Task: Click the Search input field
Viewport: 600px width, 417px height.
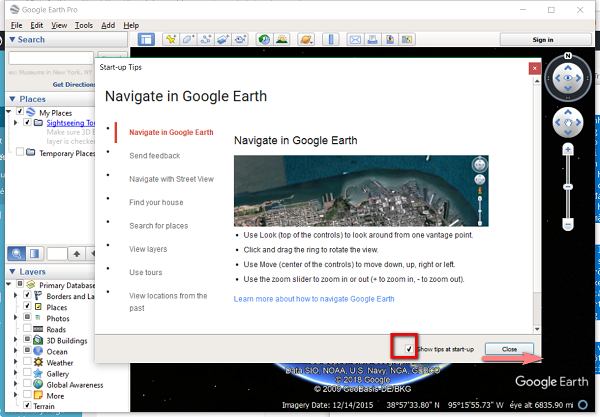Action: click(x=51, y=58)
